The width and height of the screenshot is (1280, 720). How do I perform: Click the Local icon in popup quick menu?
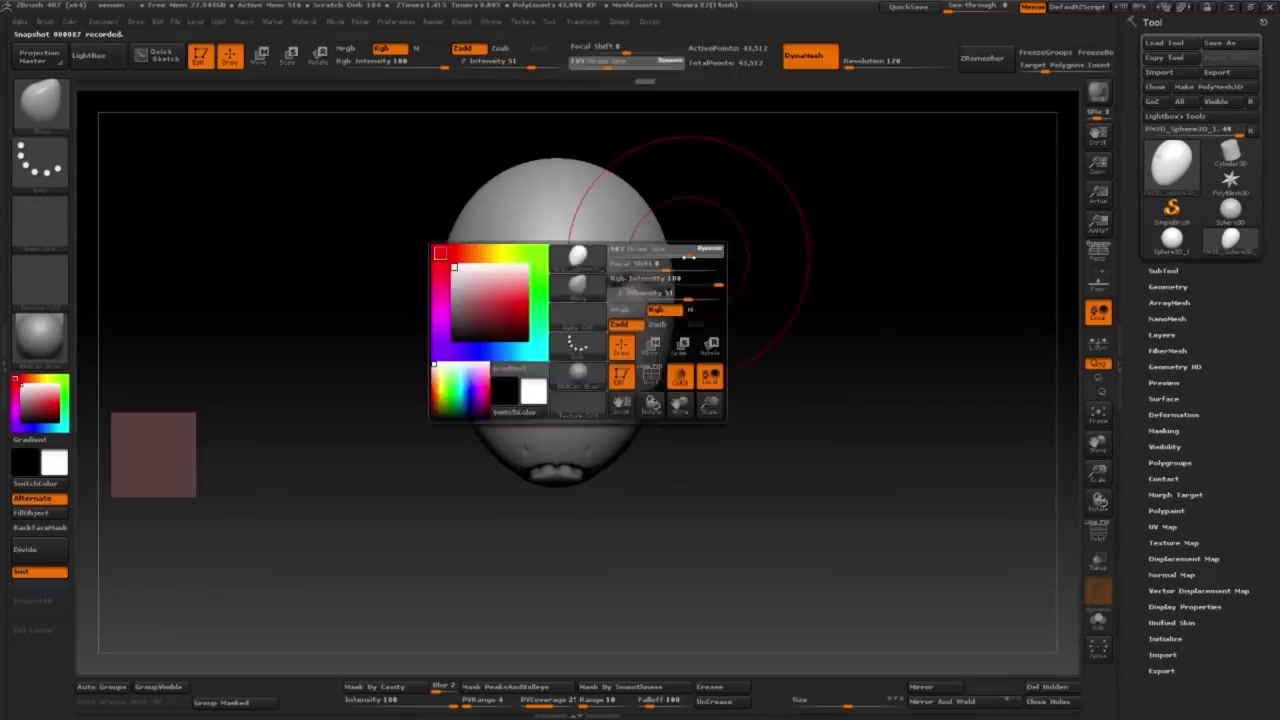[x=710, y=377]
